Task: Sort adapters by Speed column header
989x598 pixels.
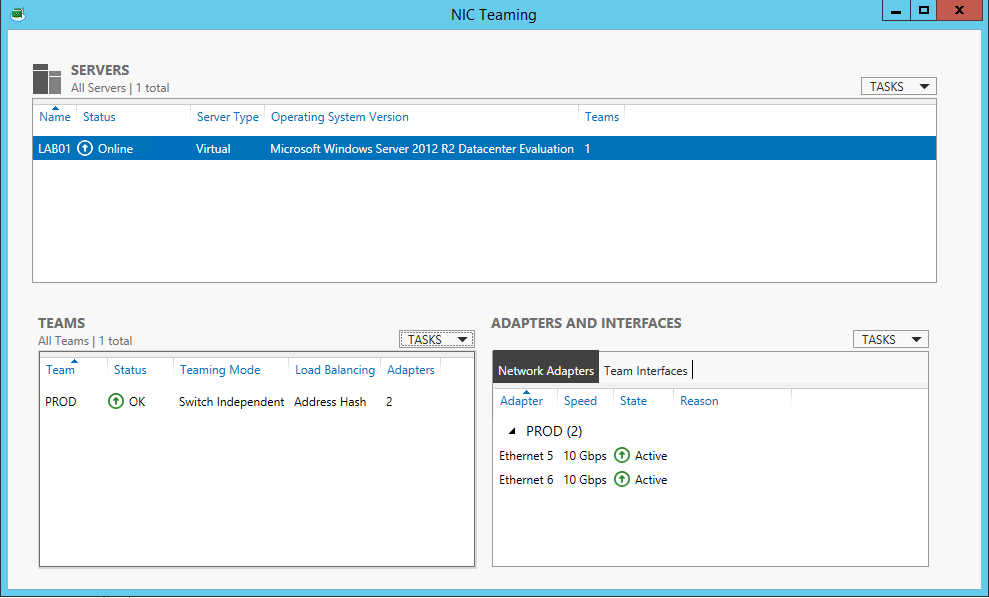Action: pyautogui.click(x=580, y=401)
